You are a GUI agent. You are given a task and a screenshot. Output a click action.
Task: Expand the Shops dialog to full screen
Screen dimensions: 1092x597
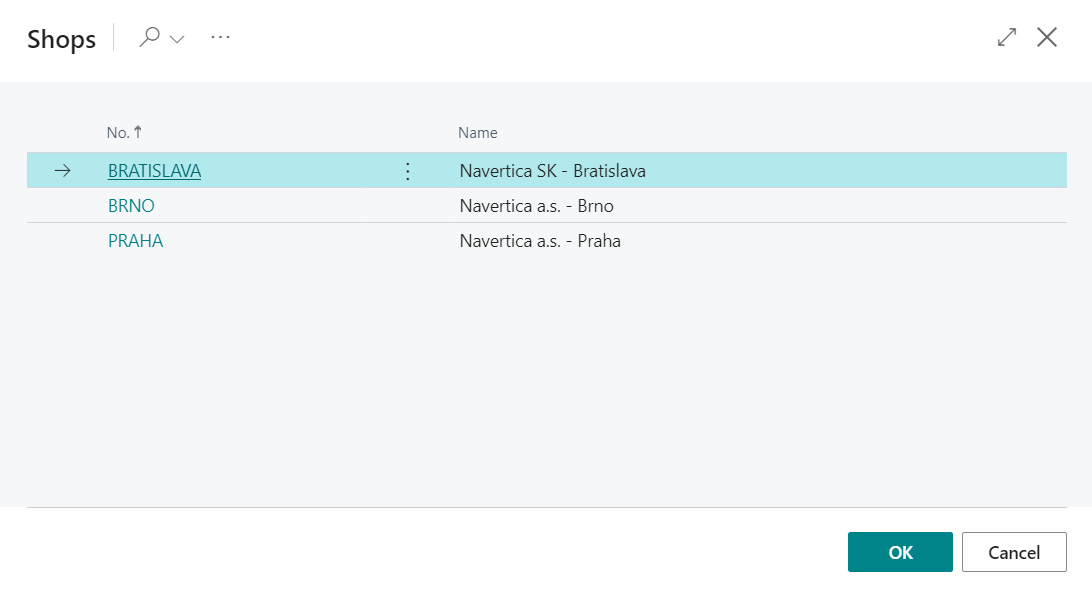tap(1006, 37)
